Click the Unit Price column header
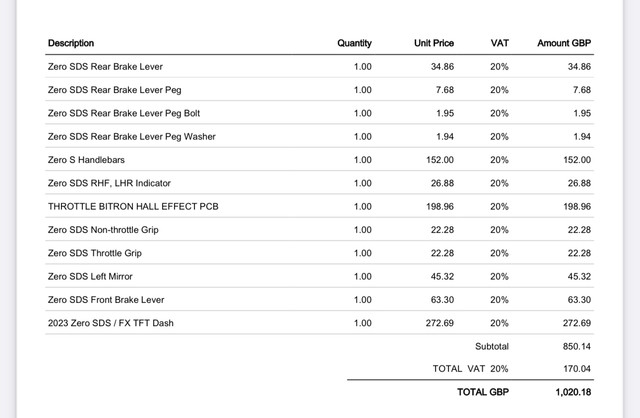 [434, 43]
